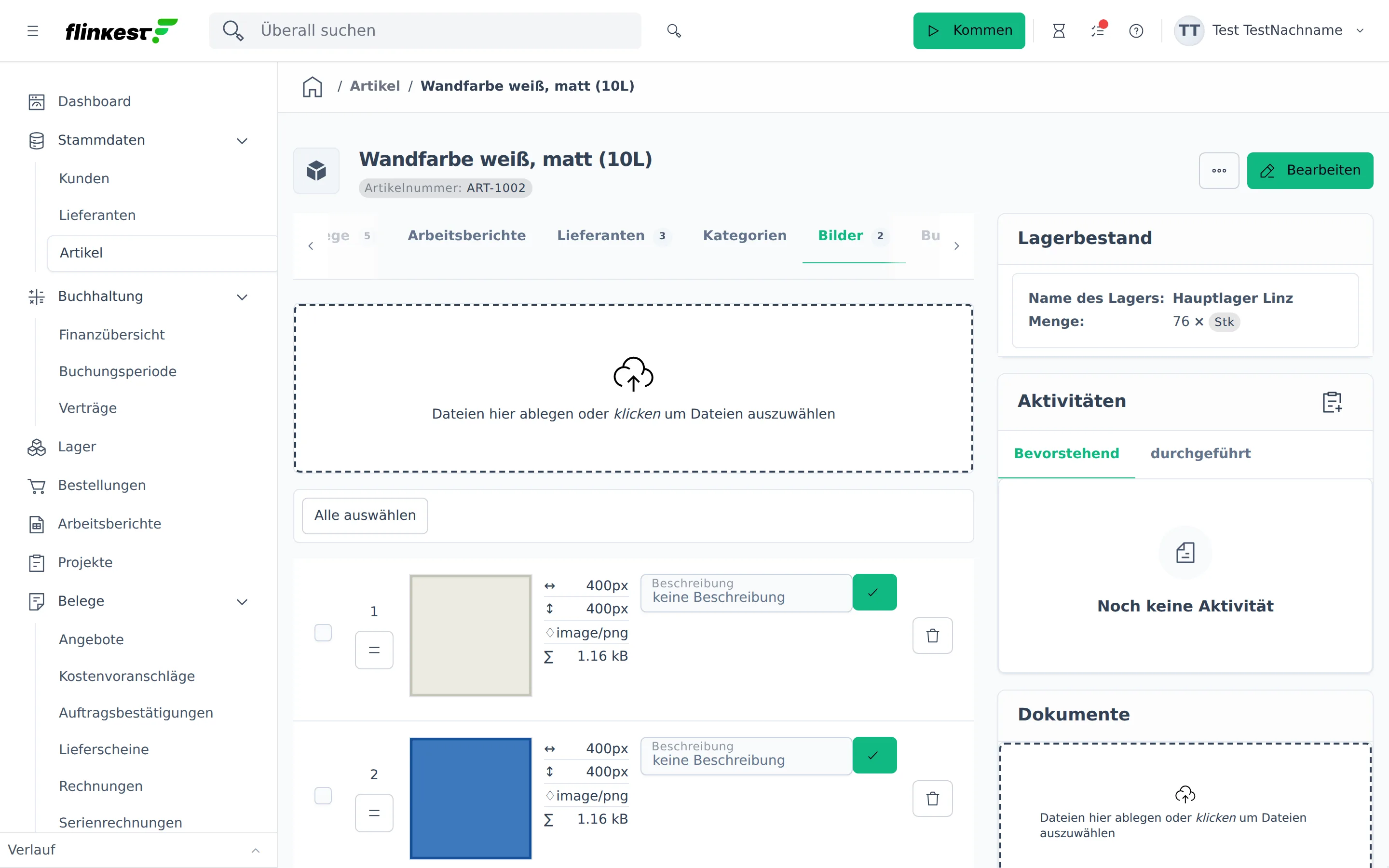Viewport: 1389px width, 868px height.
Task: Click the Arbeitsberichte document icon in sidebar
Action: (x=36, y=524)
